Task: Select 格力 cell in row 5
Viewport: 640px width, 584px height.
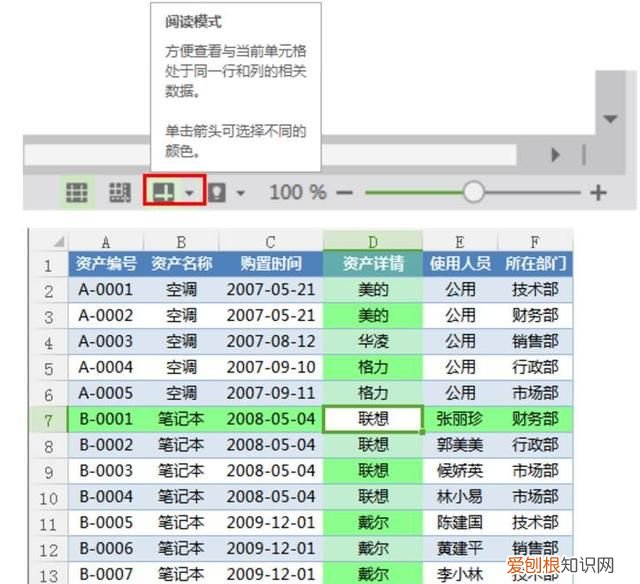Action: pyautogui.click(x=373, y=367)
